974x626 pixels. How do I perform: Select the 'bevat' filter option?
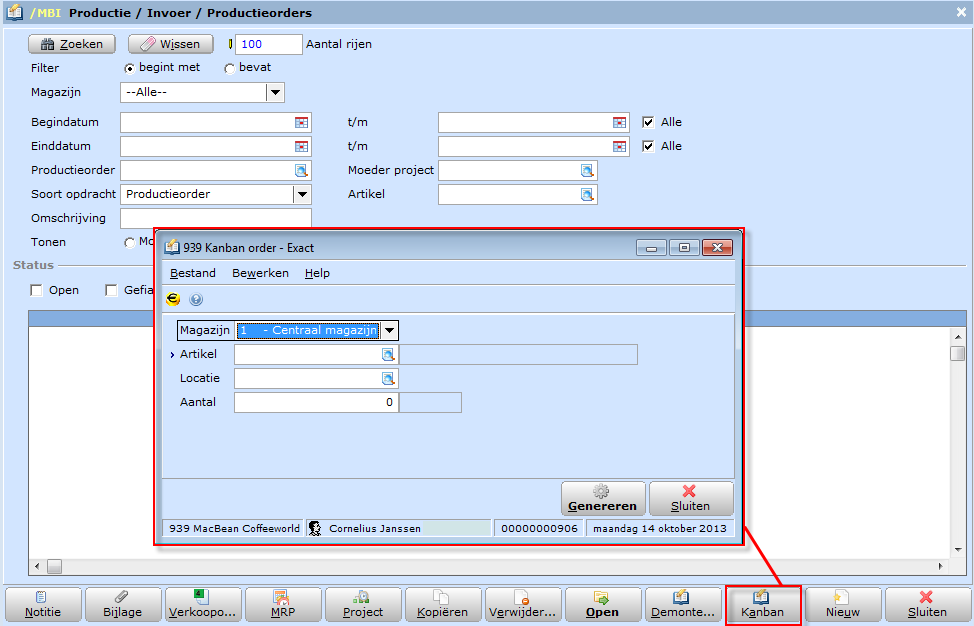tap(230, 68)
